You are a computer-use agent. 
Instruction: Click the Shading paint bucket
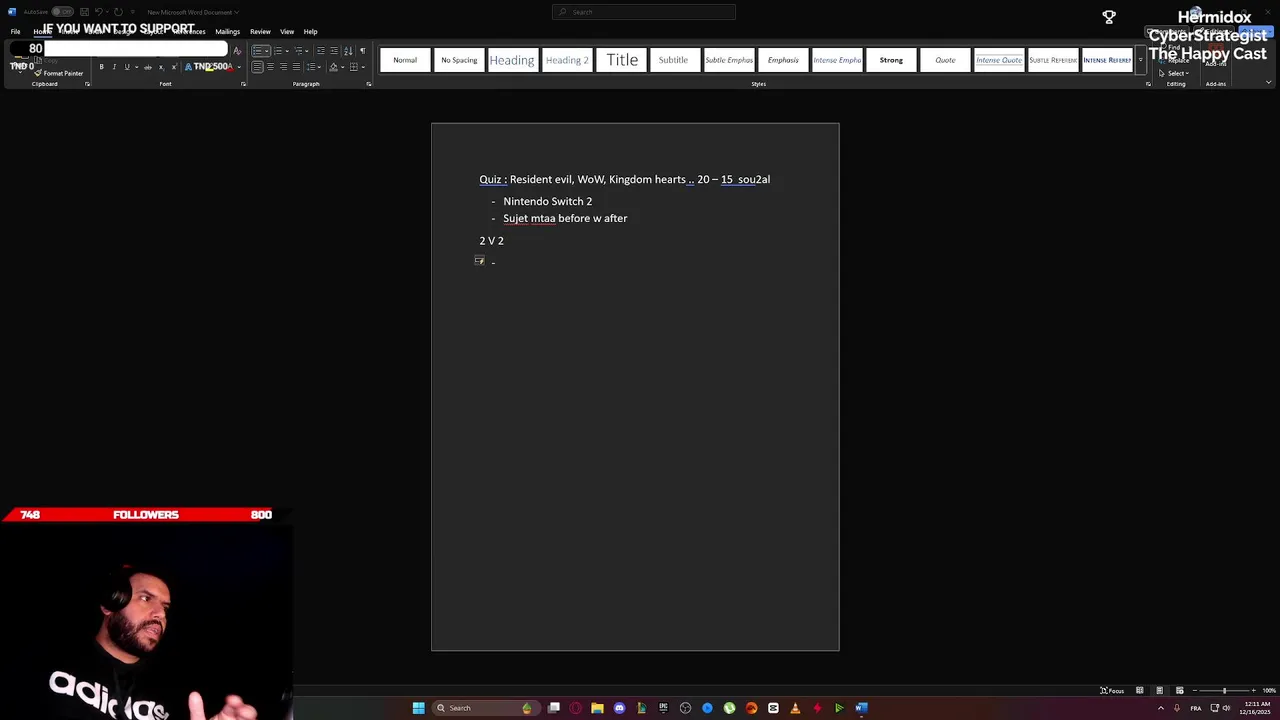[333, 67]
